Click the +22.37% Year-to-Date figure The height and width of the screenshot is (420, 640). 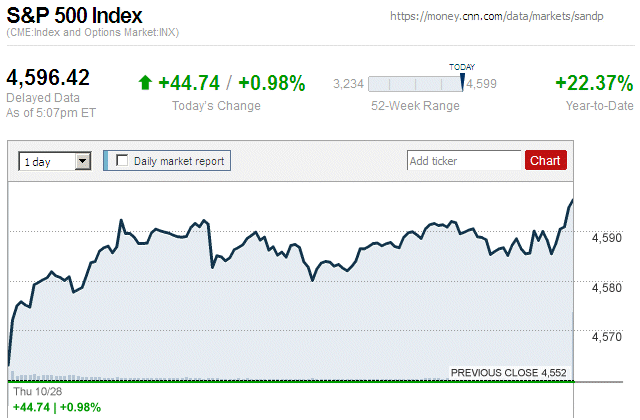click(x=593, y=83)
